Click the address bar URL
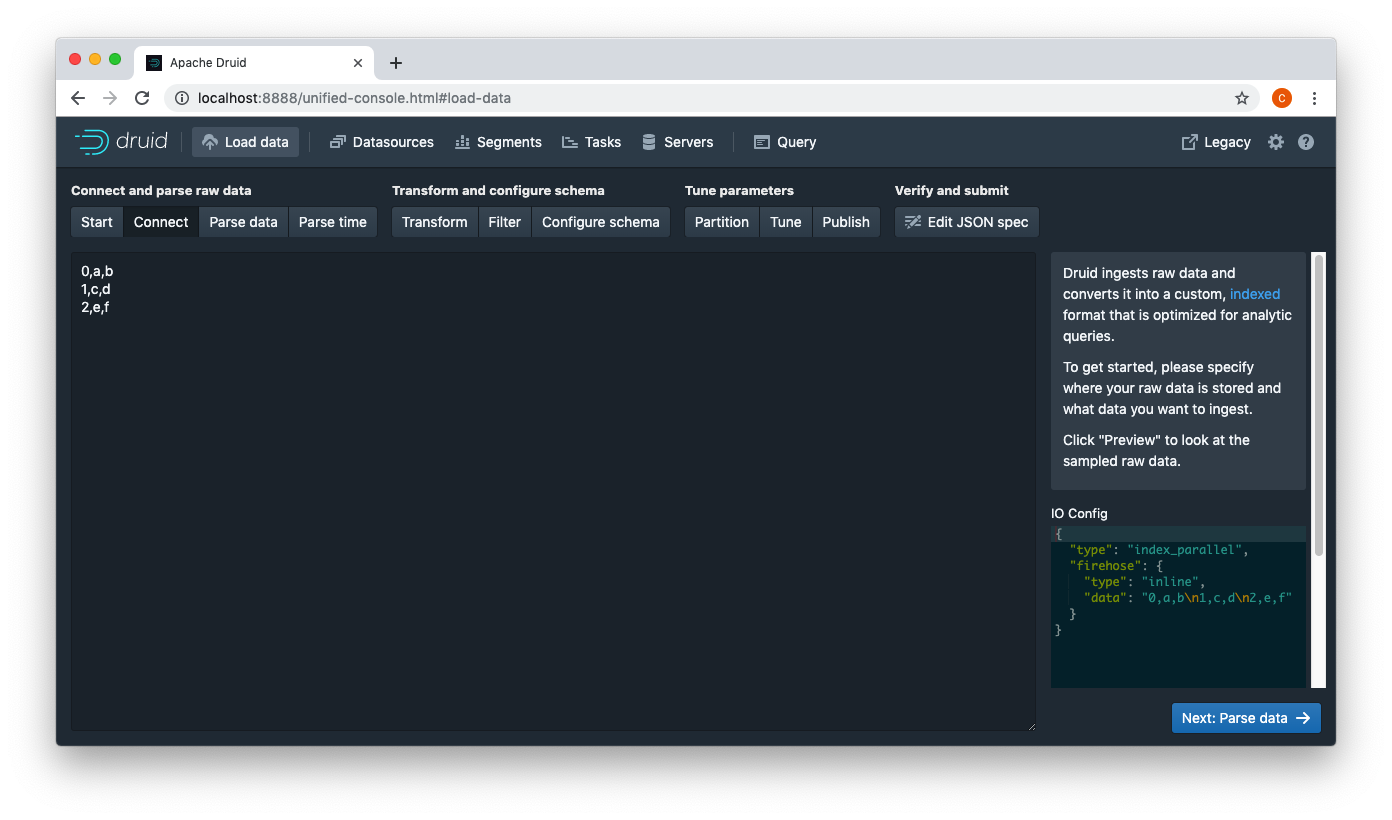1392x820 pixels. point(354,98)
